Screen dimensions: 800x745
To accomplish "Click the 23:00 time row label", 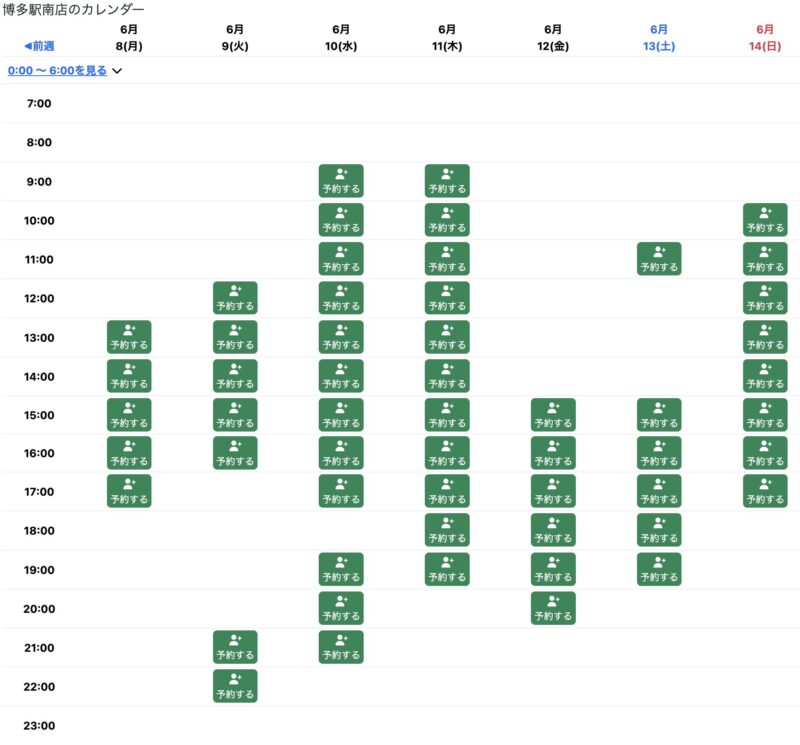I will 39,725.
